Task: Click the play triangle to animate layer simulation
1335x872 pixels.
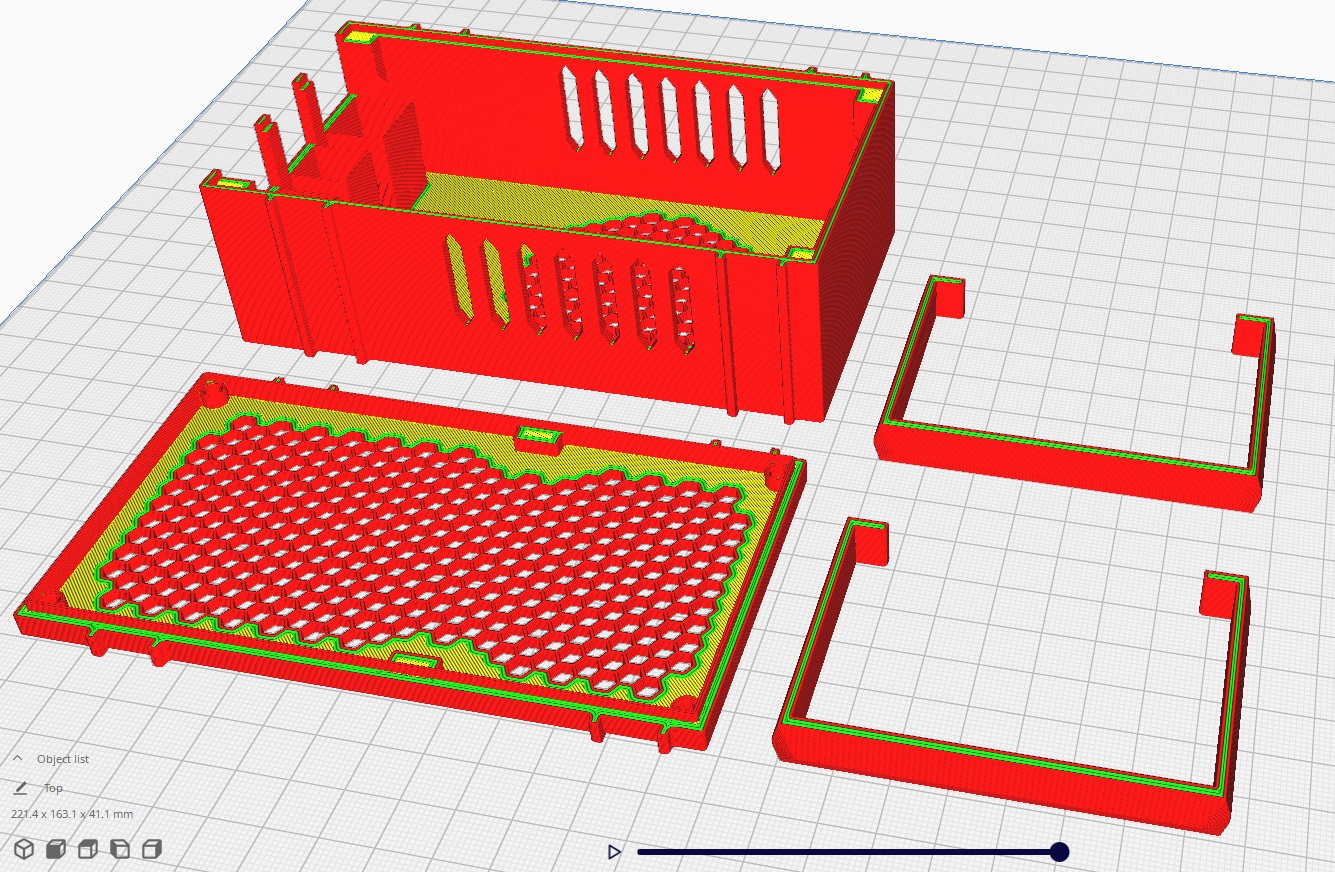Action: point(613,852)
